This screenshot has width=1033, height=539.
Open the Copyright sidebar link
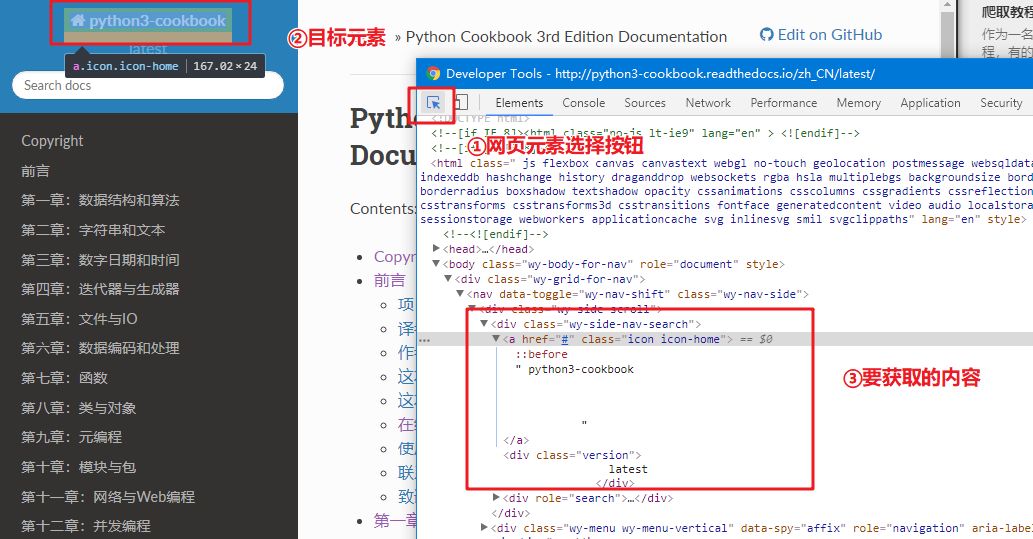[x=52, y=141]
